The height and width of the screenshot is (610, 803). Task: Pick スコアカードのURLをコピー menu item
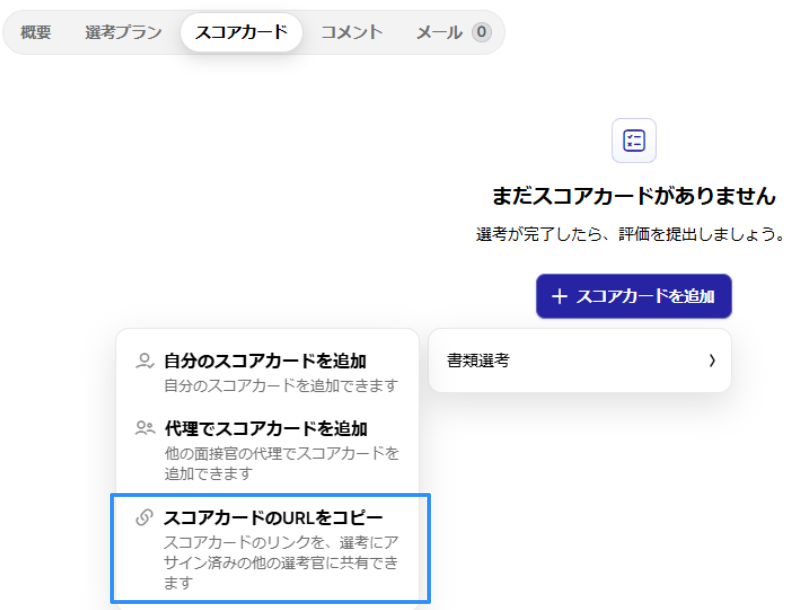point(272,518)
